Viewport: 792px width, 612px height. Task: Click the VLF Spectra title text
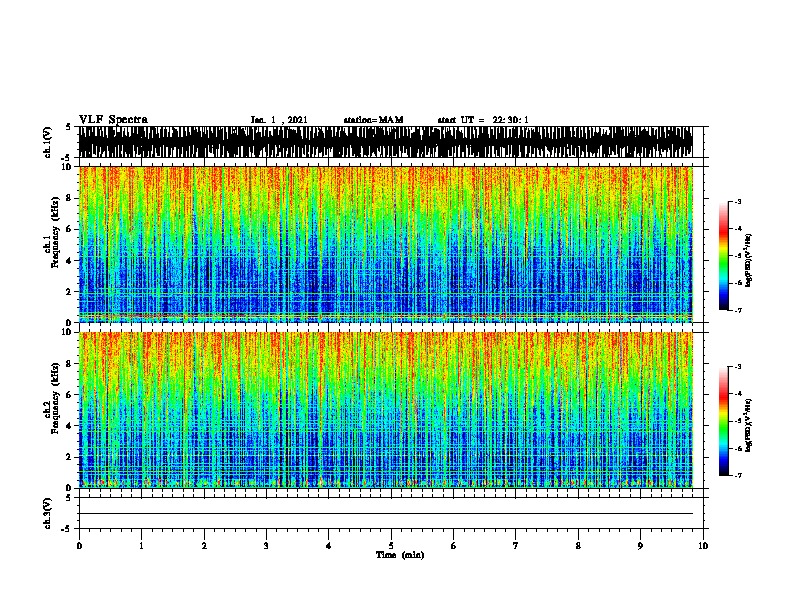click(x=113, y=119)
